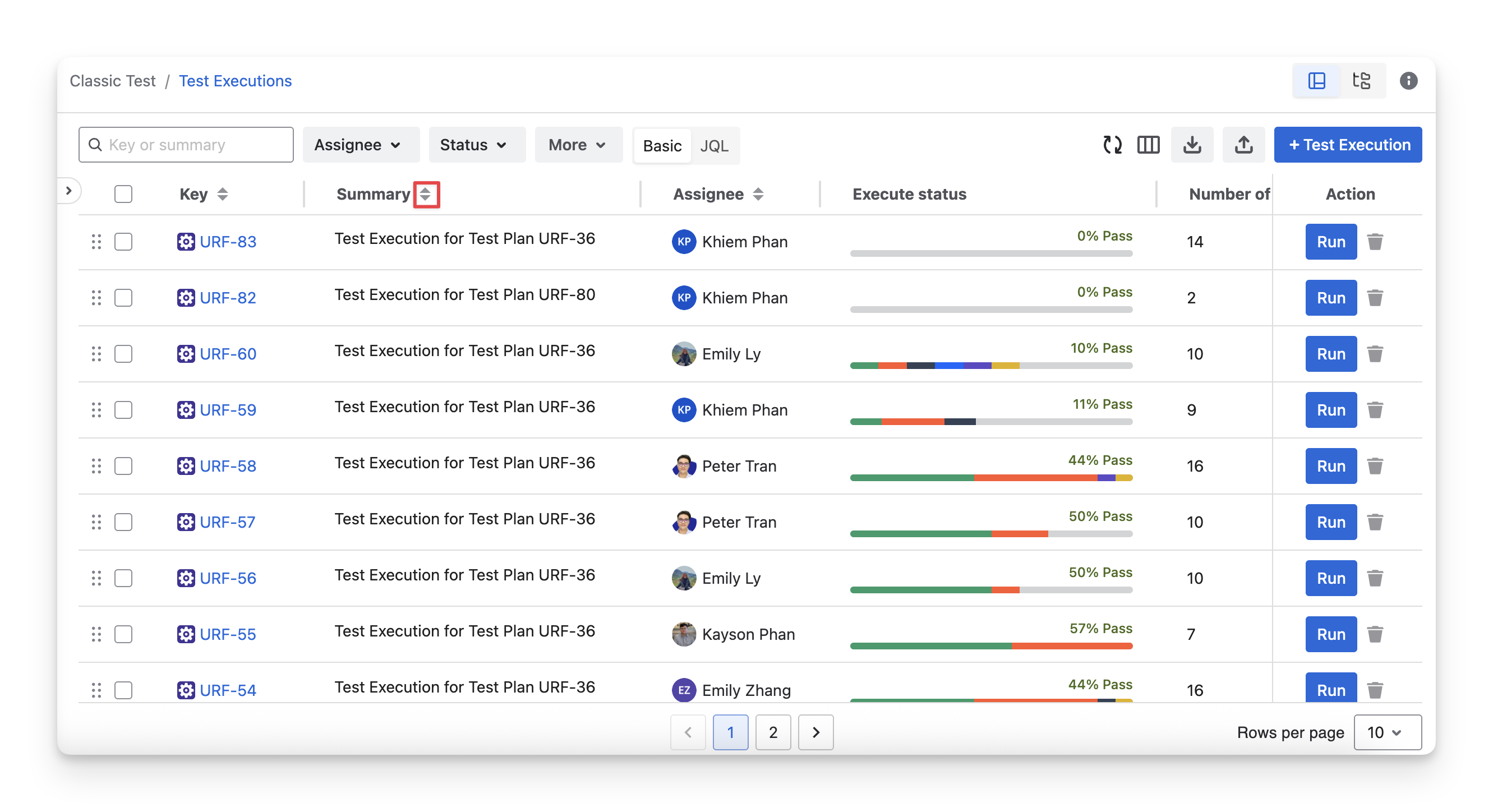Click the + Test Execution button
The height and width of the screenshot is (812, 1493).
(1348, 145)
